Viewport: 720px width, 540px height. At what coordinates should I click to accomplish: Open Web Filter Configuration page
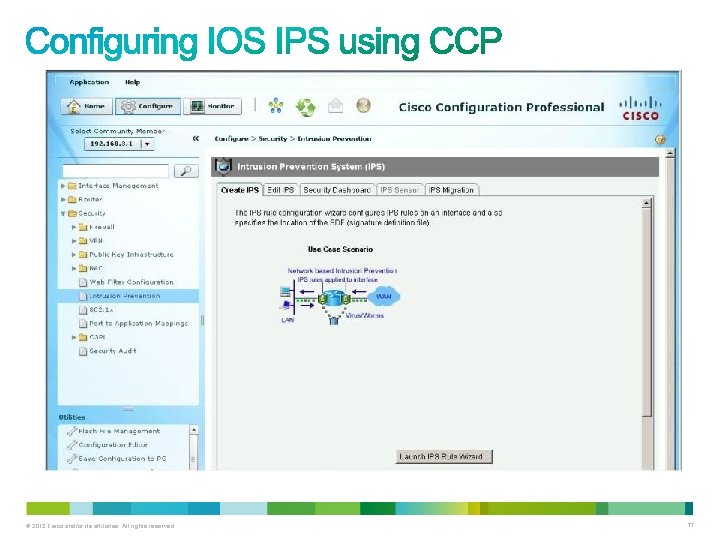(131, 282)
